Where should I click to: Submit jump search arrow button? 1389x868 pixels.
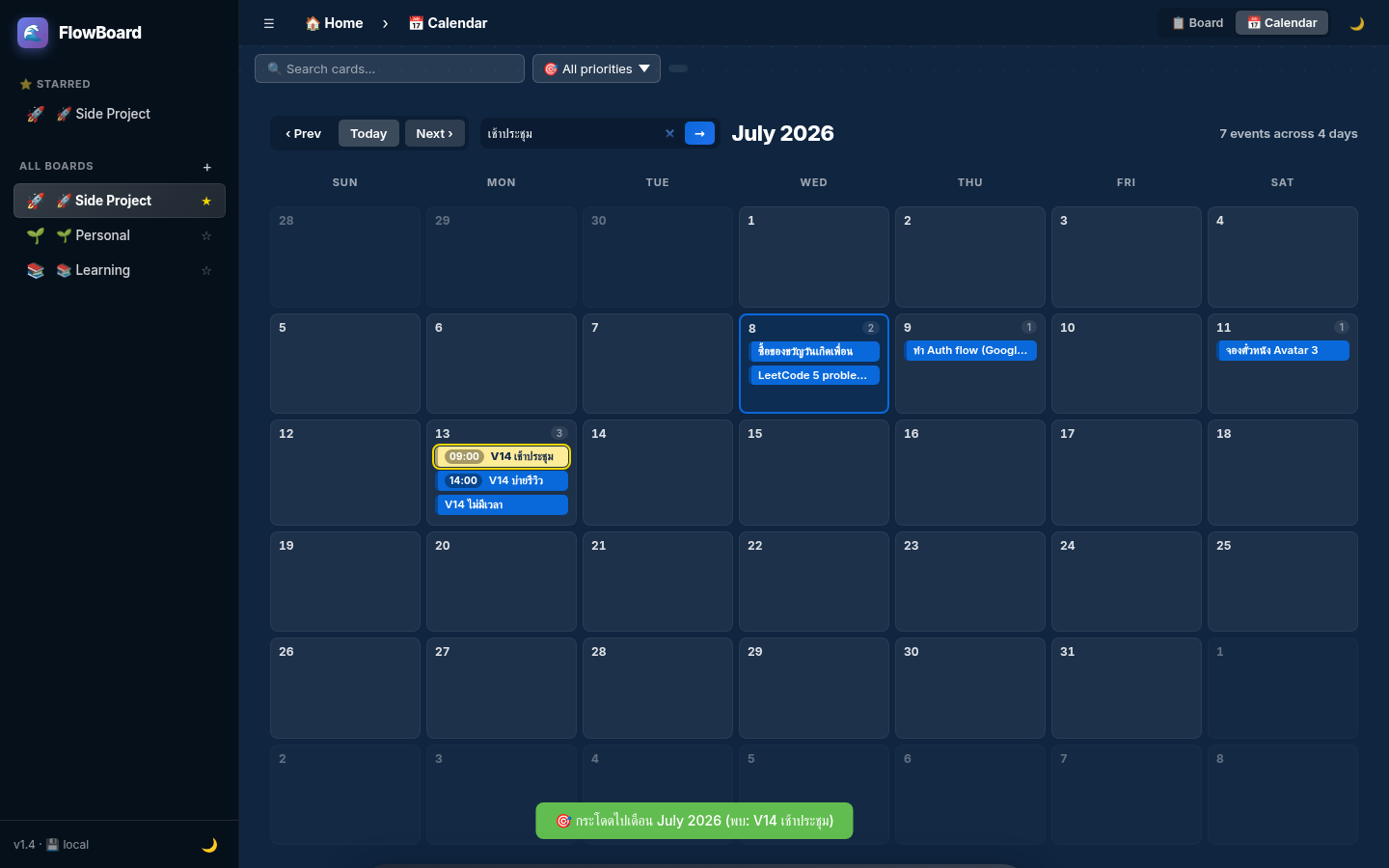(700, 133)
